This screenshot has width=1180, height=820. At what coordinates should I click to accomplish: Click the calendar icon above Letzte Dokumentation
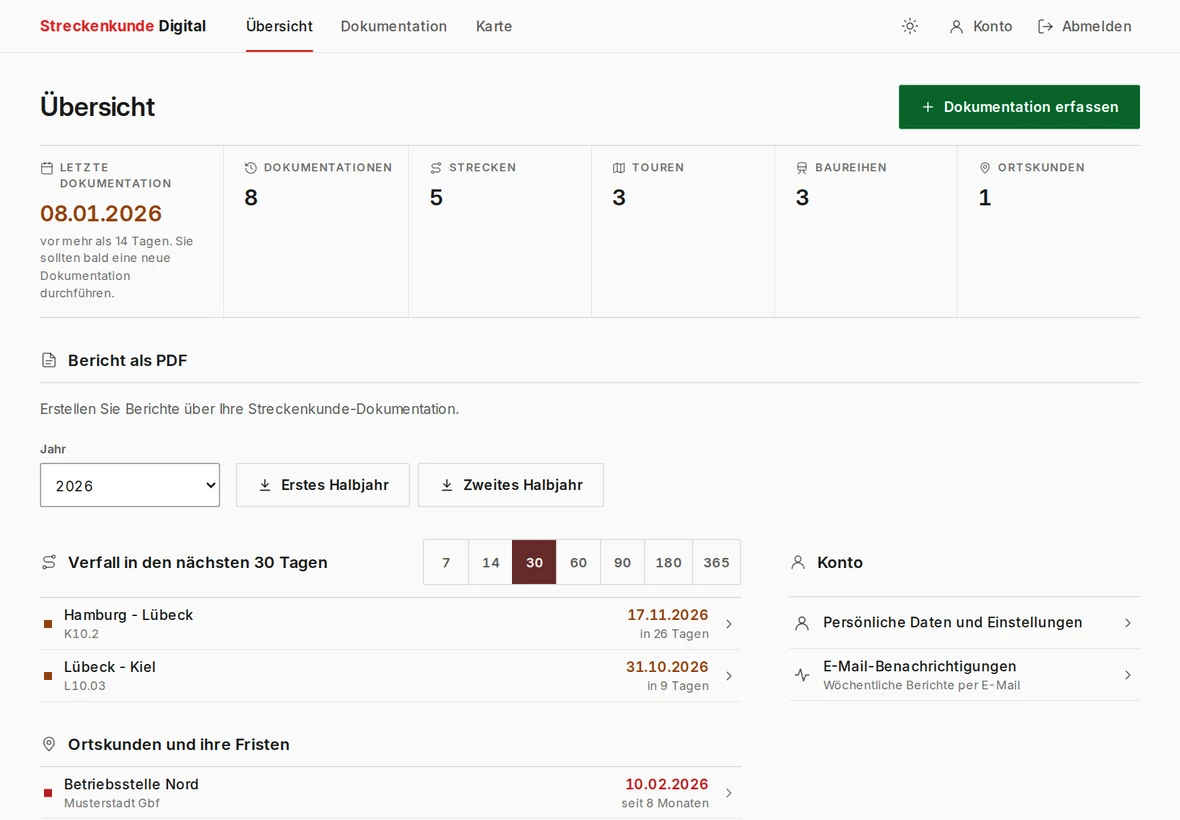47,168
